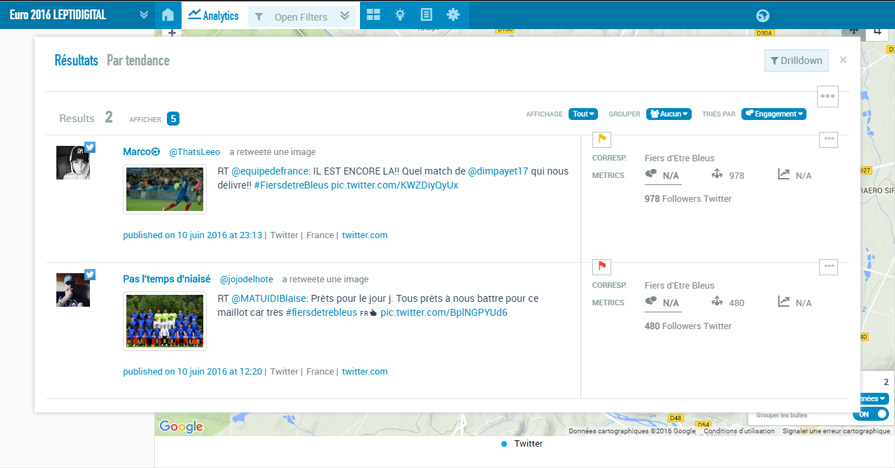Open the pic.twitter.com/KWZDiyQyUx link
Image resolution: width=895 pixels, height=468 pixels.
[x=394, y=185]
